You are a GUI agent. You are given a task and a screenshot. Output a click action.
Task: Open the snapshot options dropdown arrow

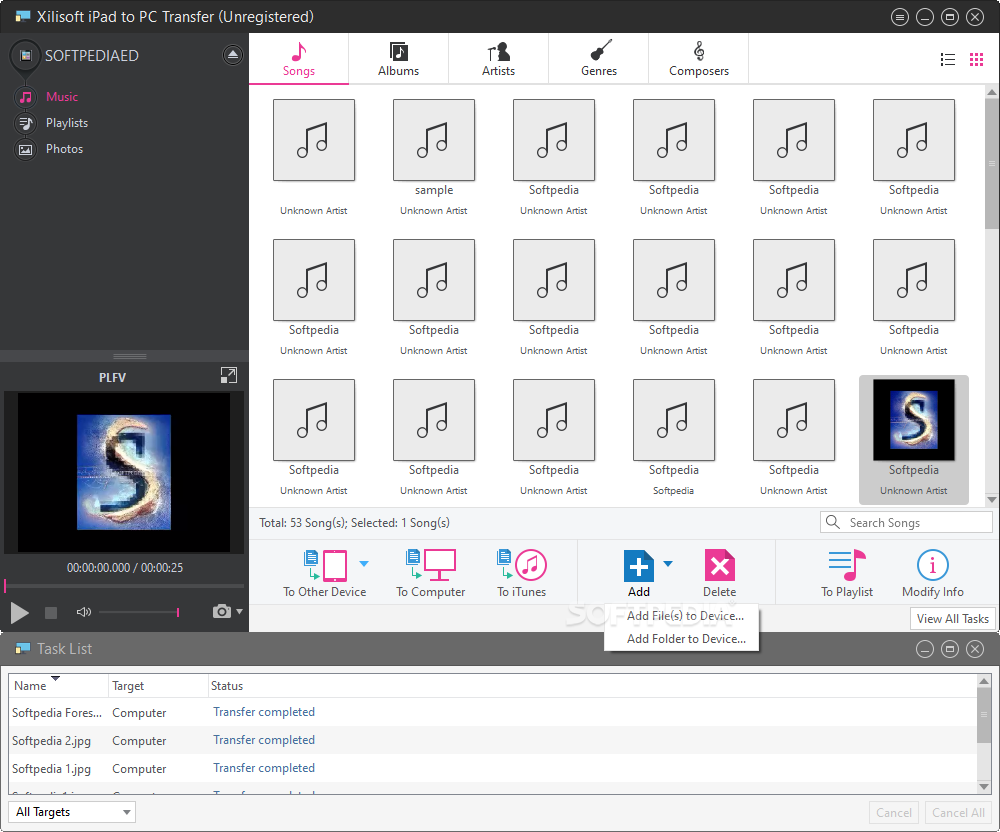(x=239, y=611)
